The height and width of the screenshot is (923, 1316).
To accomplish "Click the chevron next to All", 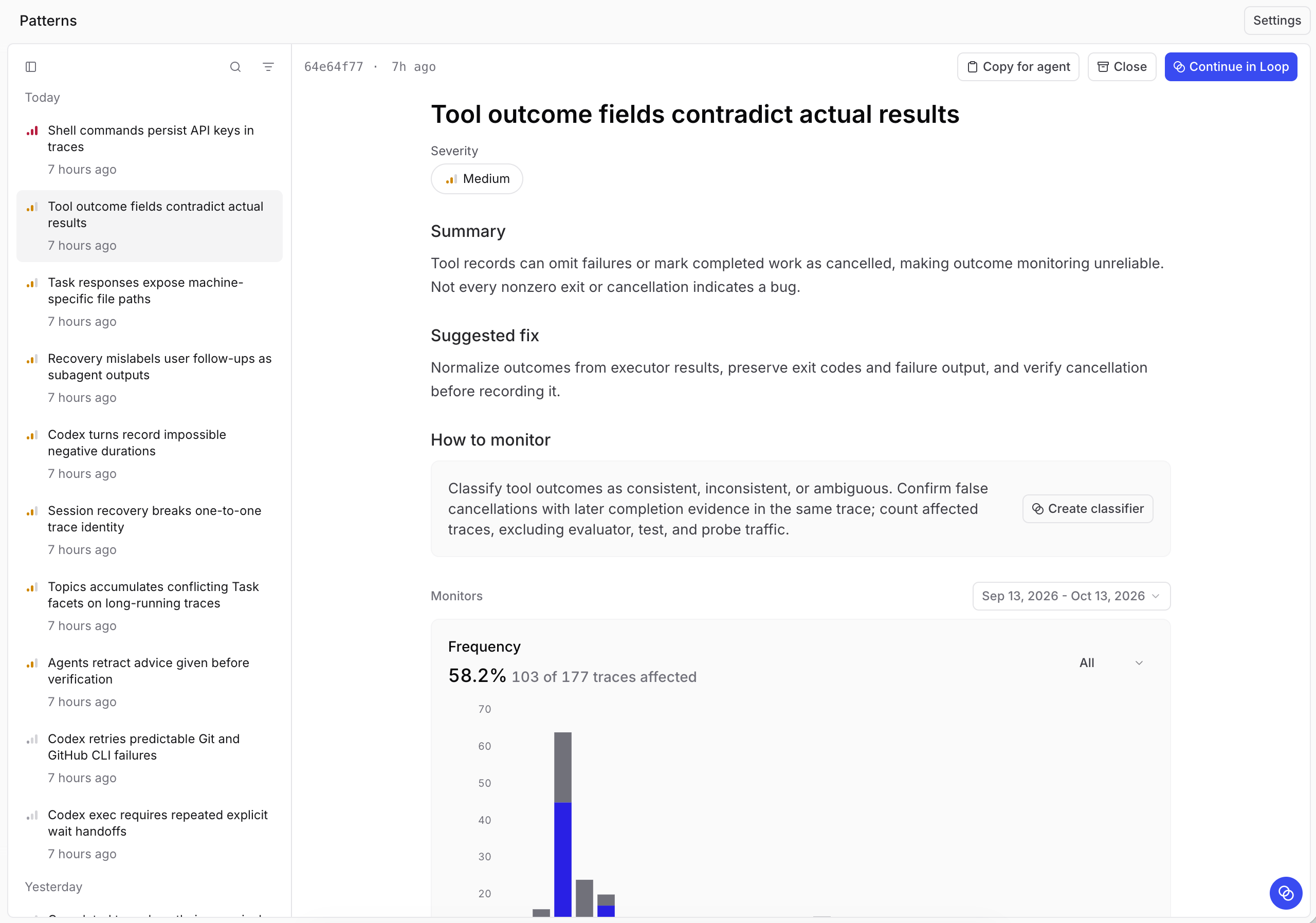I will [1139, 663].
